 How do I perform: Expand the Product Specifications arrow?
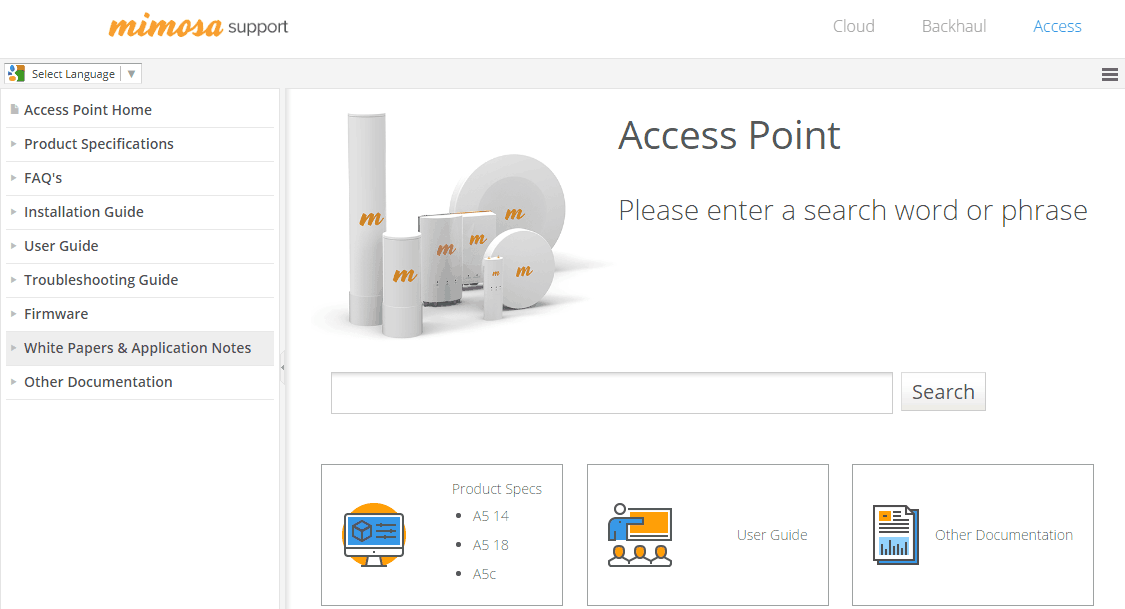14,143
